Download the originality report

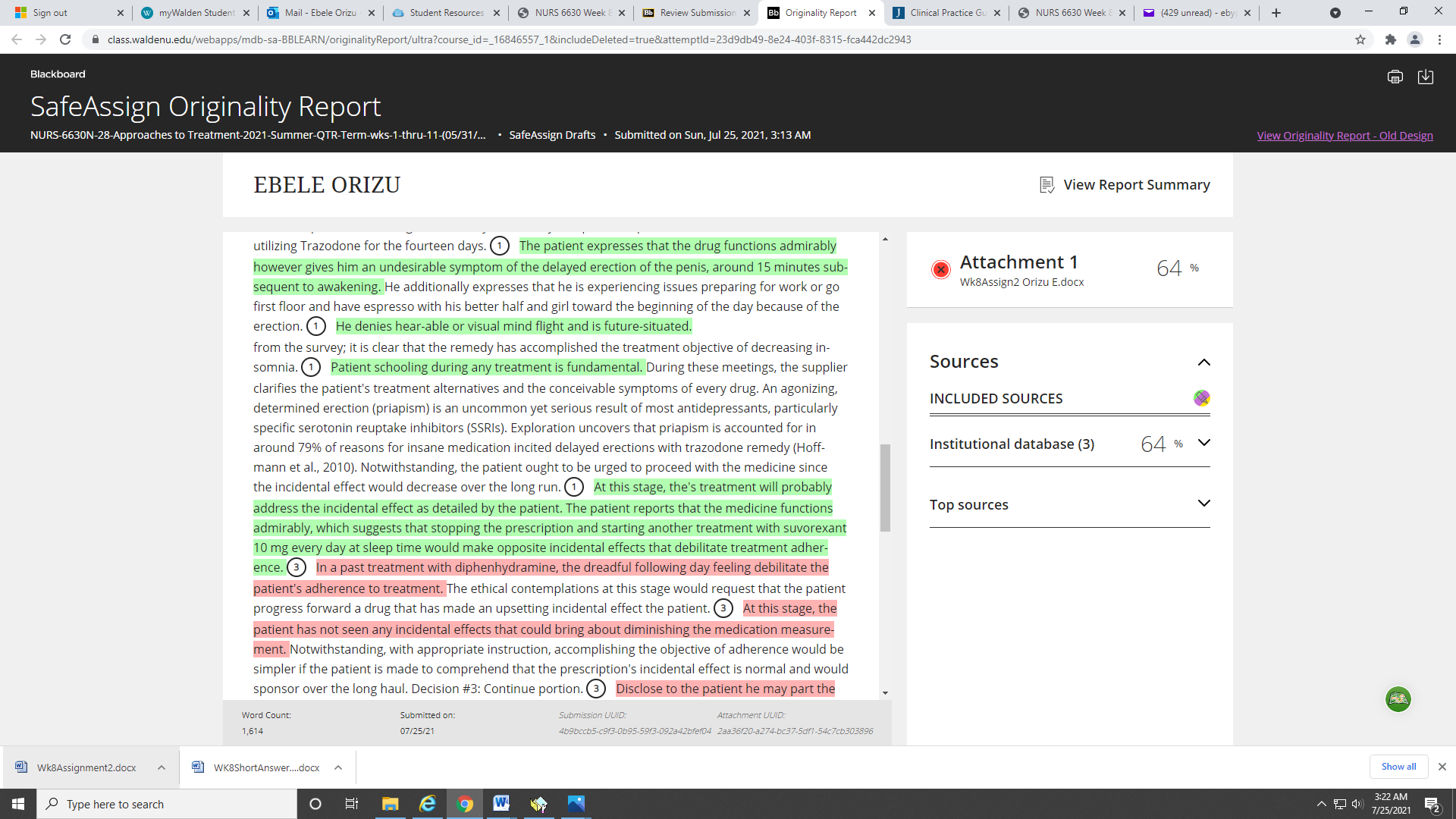coord(1426,77)
